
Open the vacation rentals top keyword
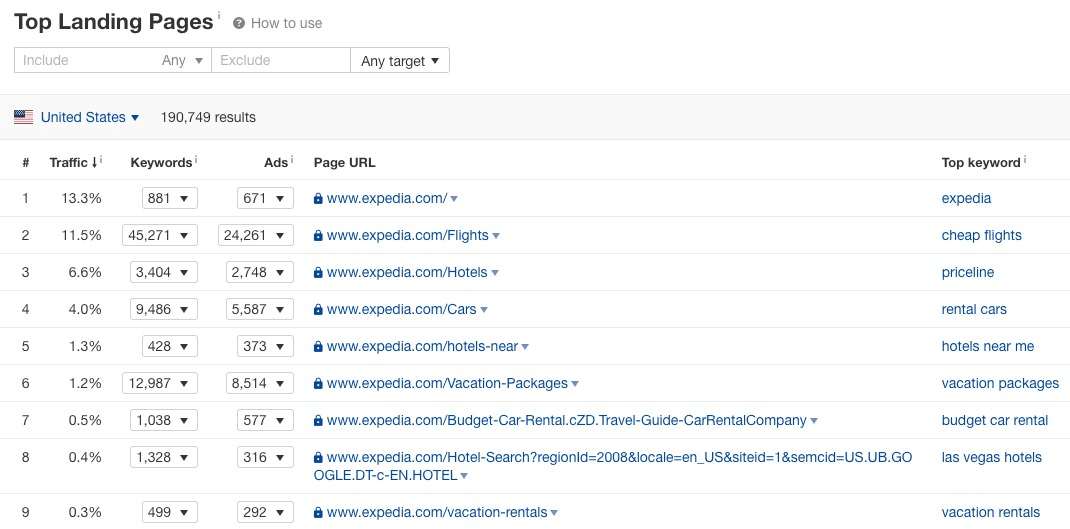click(990, 512)
